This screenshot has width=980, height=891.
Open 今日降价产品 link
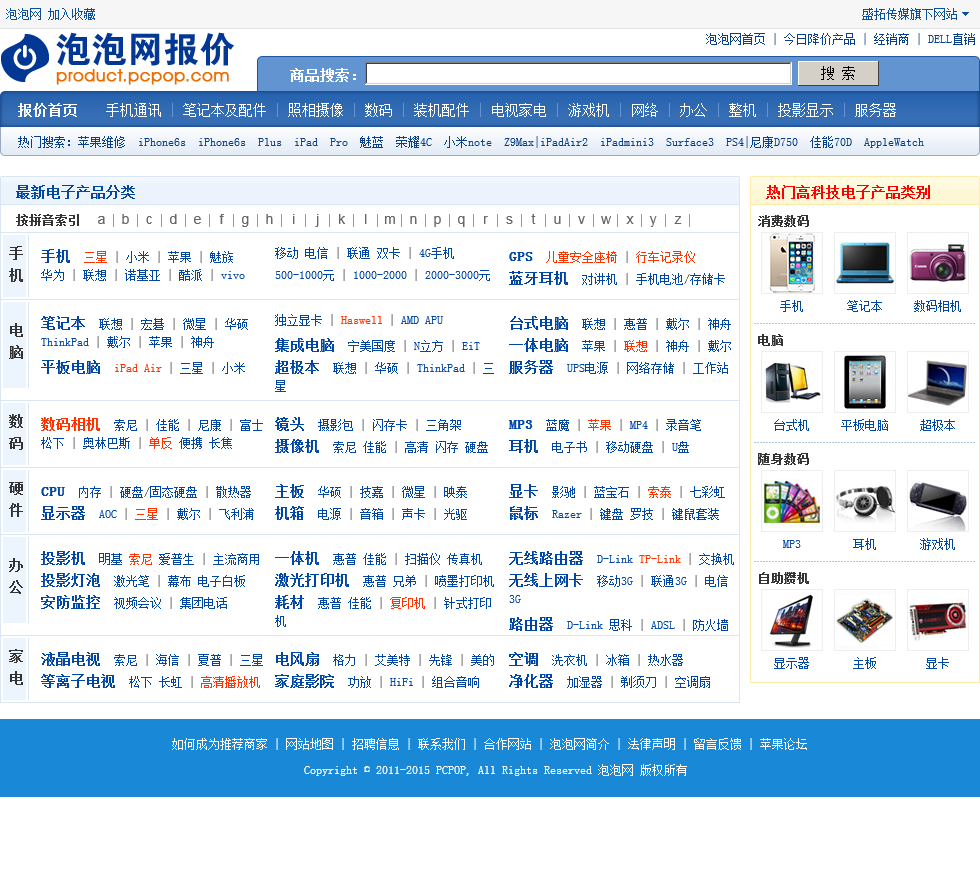(x=819, y=39)
